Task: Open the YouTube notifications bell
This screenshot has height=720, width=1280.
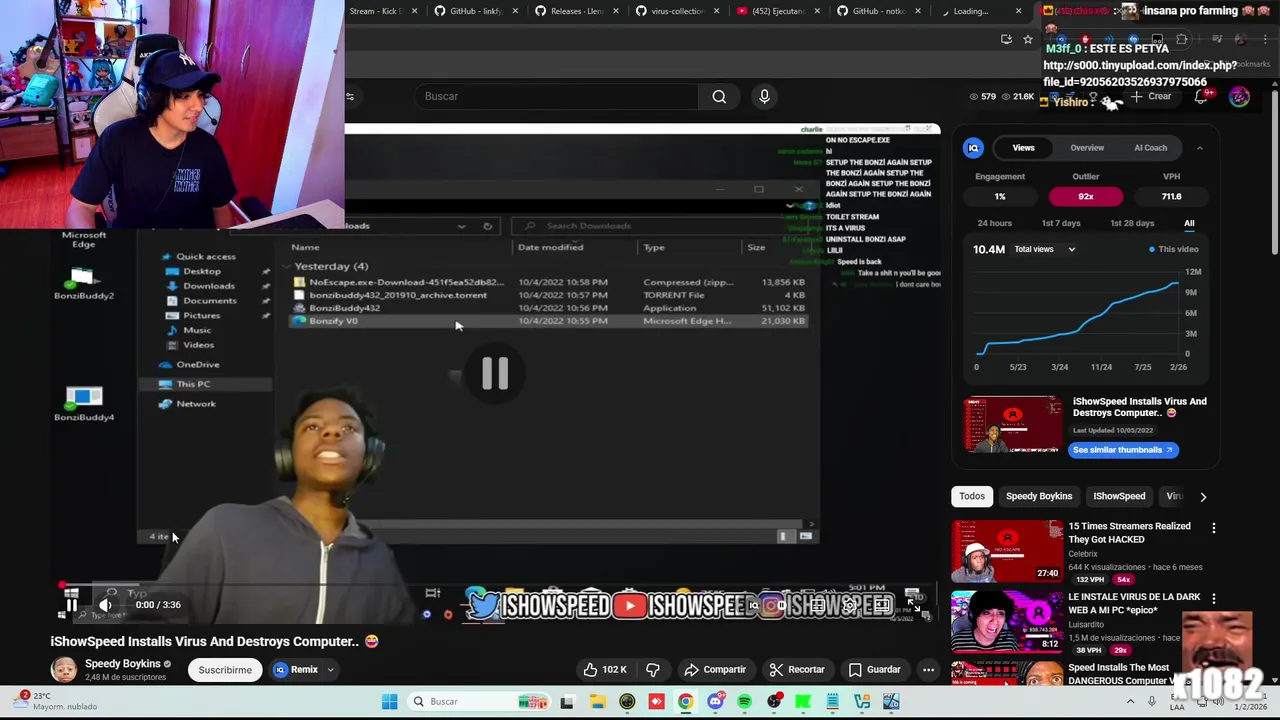Action: click(1201, 97)
